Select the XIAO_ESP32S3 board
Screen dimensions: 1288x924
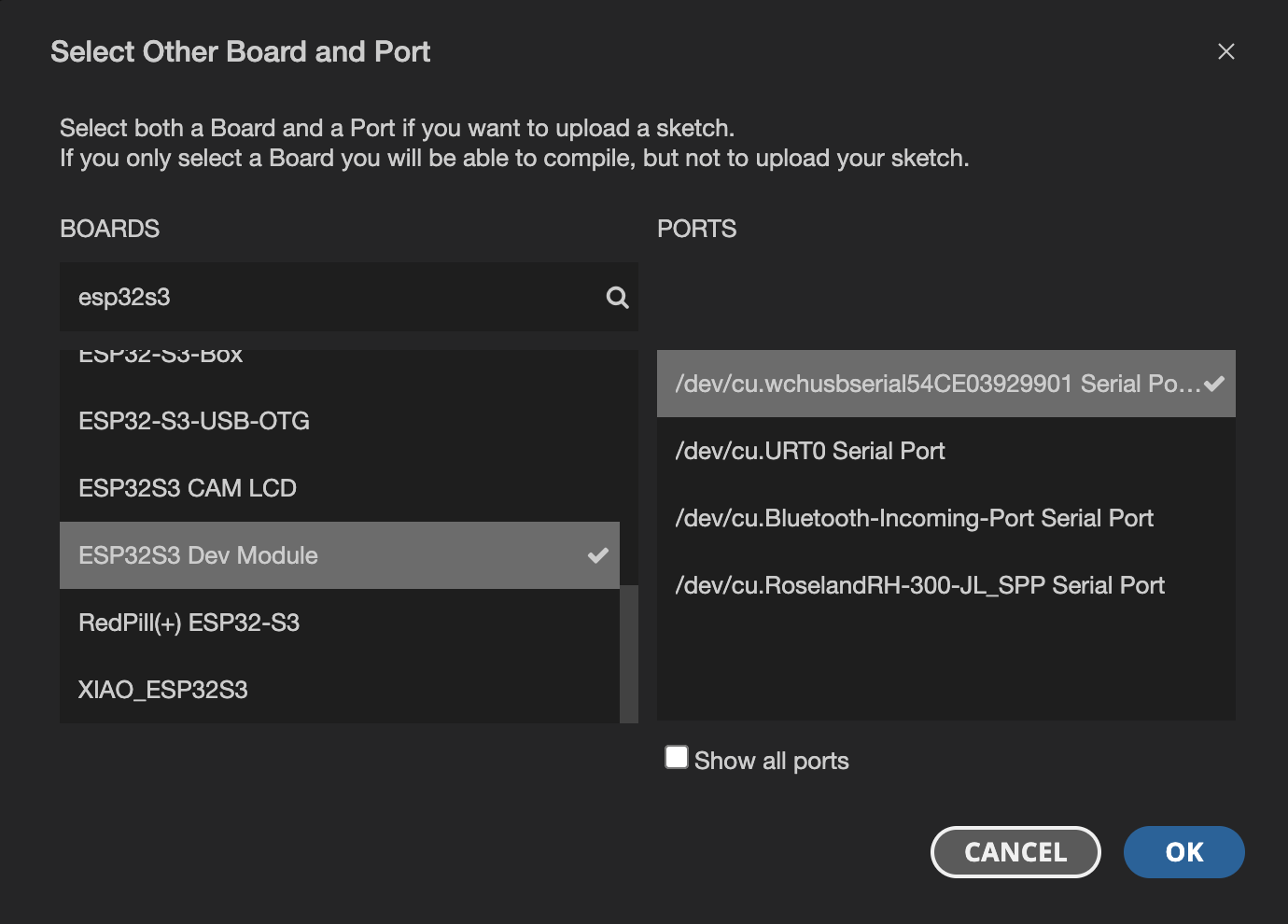click(162, 690)
